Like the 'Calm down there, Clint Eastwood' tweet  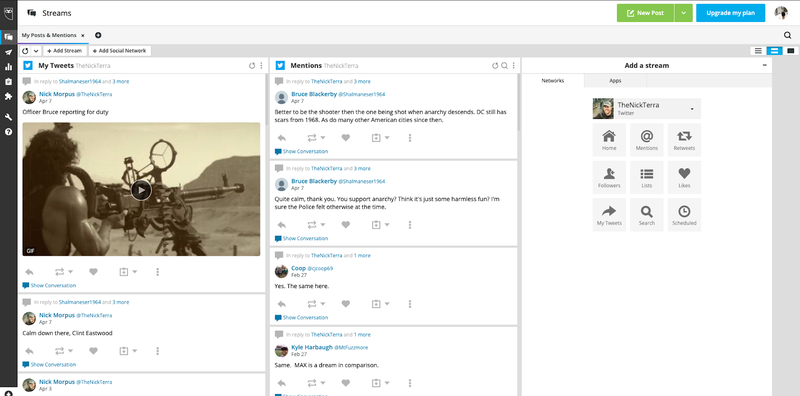(x=93, y=351)
